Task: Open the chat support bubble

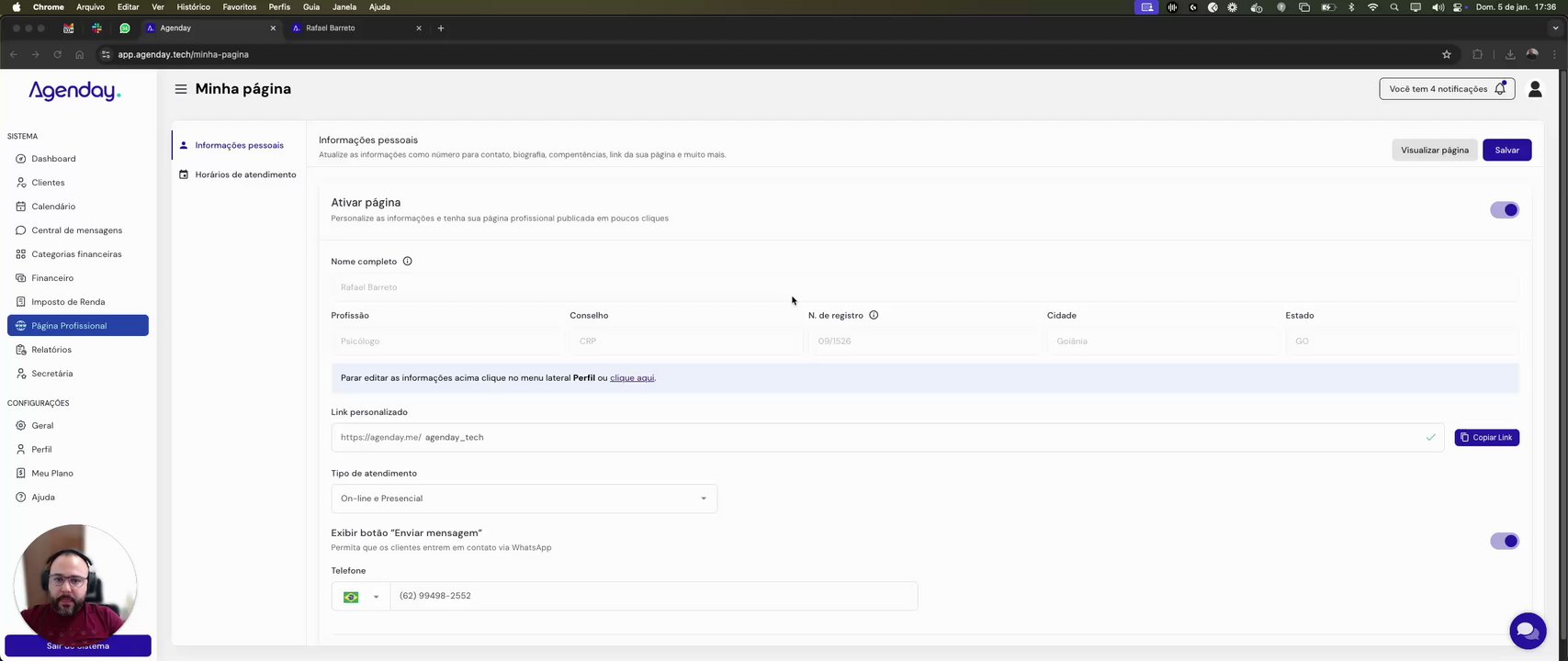Action: tap(1528, 631)
